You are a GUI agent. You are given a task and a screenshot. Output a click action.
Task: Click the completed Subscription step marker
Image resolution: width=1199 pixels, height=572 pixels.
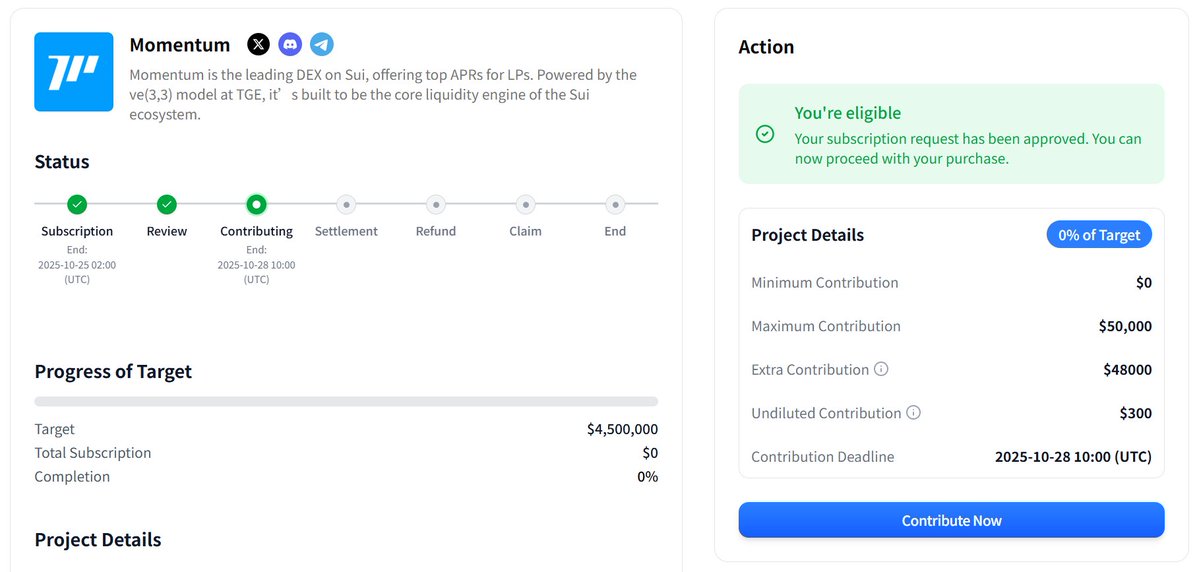[77, 204]
